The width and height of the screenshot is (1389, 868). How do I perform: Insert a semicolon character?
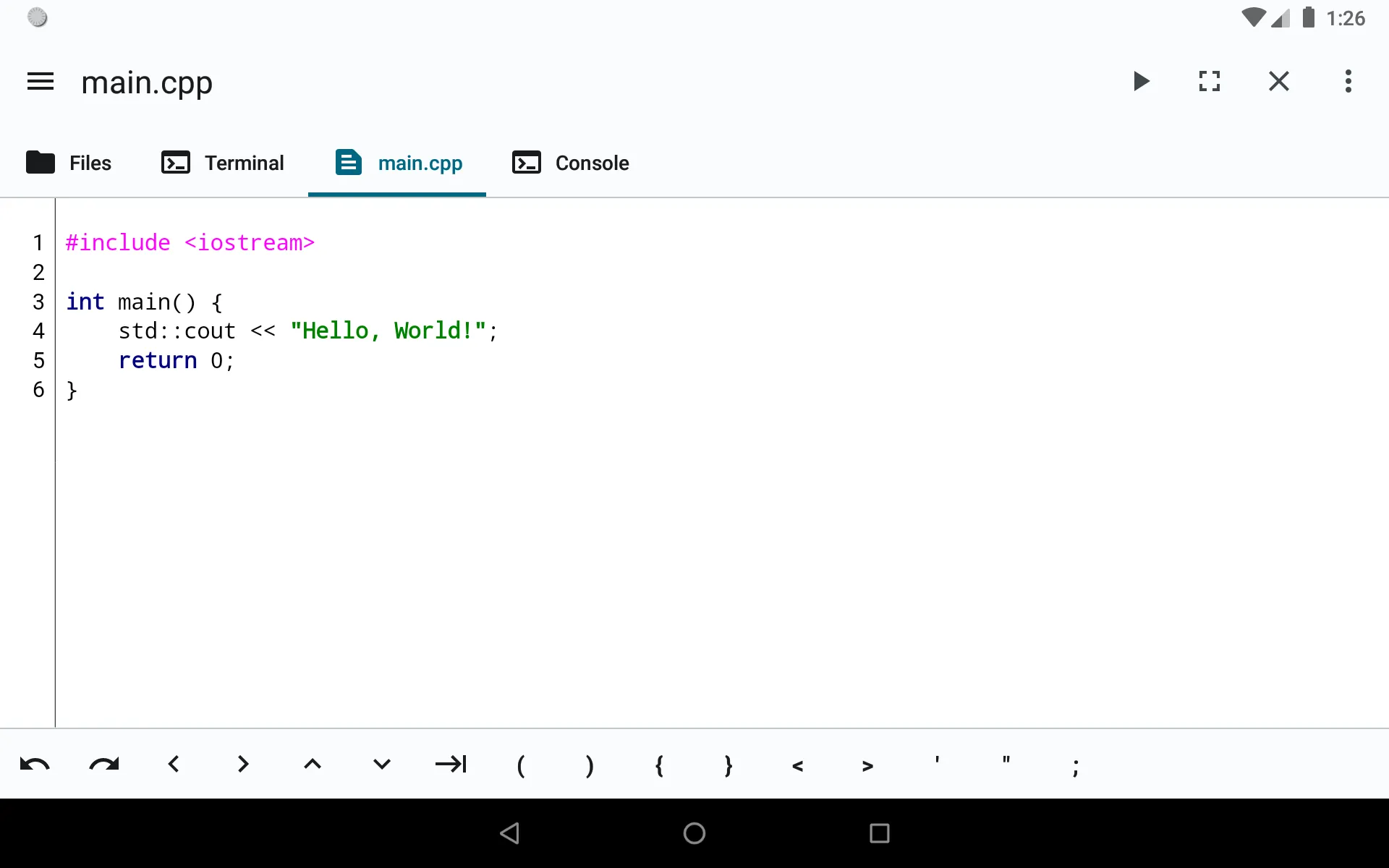click(x=1075, y=765)
